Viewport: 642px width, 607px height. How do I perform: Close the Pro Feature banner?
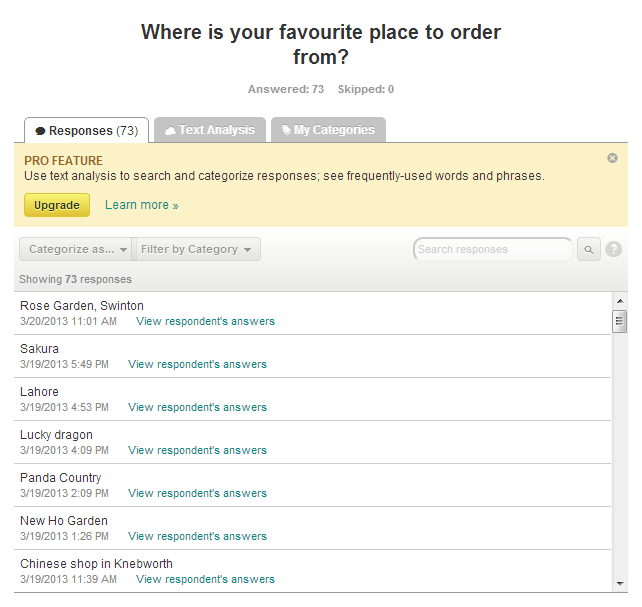pyautogui.click(x=612, y=158)
